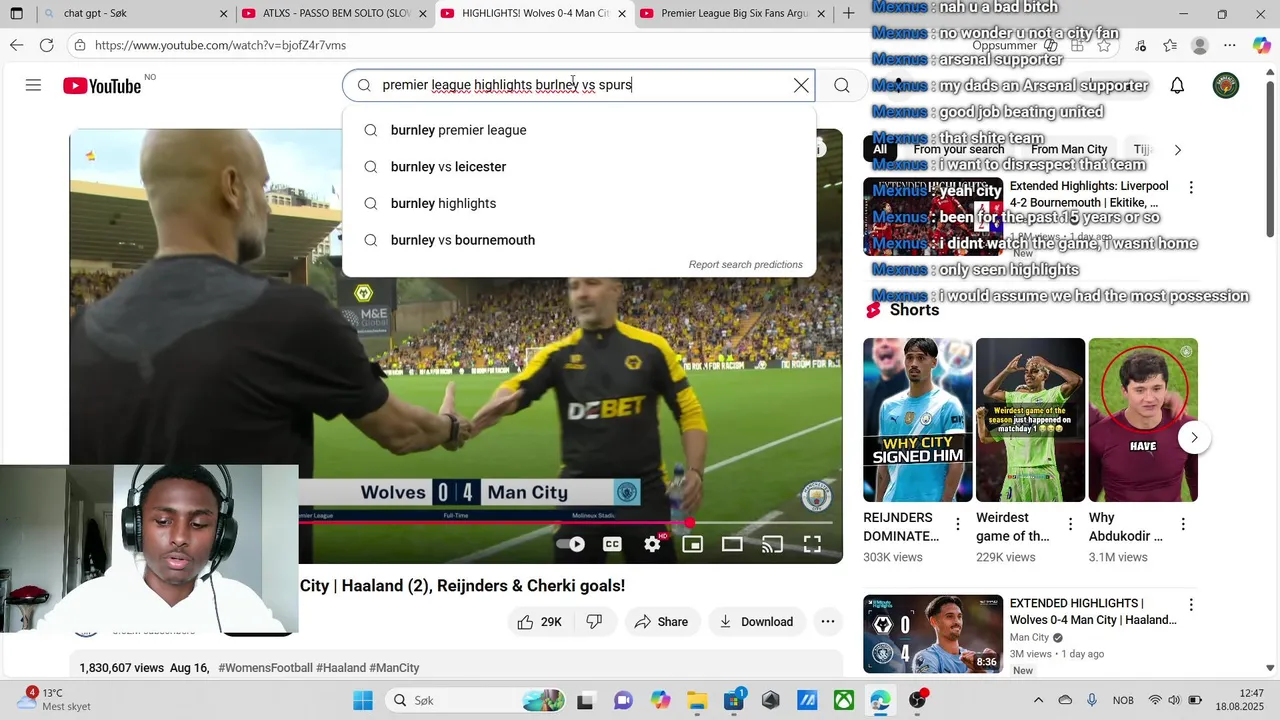Open options for Wolves 0-4 Extended Highlights

[x=1190, y=605]
